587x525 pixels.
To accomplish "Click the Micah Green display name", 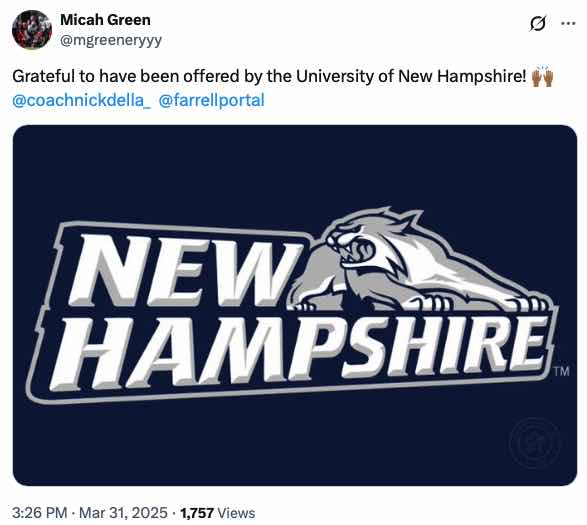I will click(x=105, y=20).
